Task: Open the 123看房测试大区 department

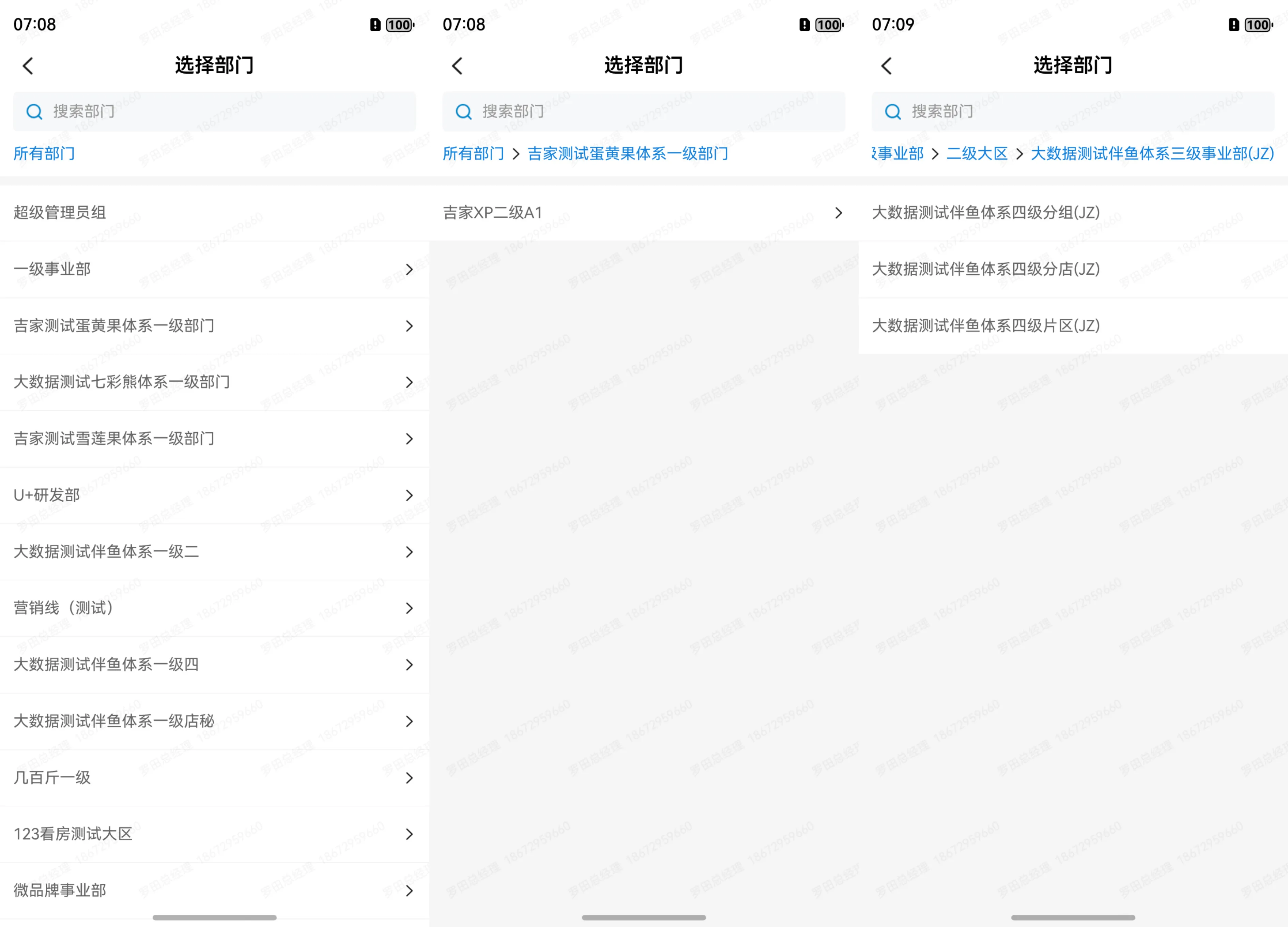Action: 73,834
